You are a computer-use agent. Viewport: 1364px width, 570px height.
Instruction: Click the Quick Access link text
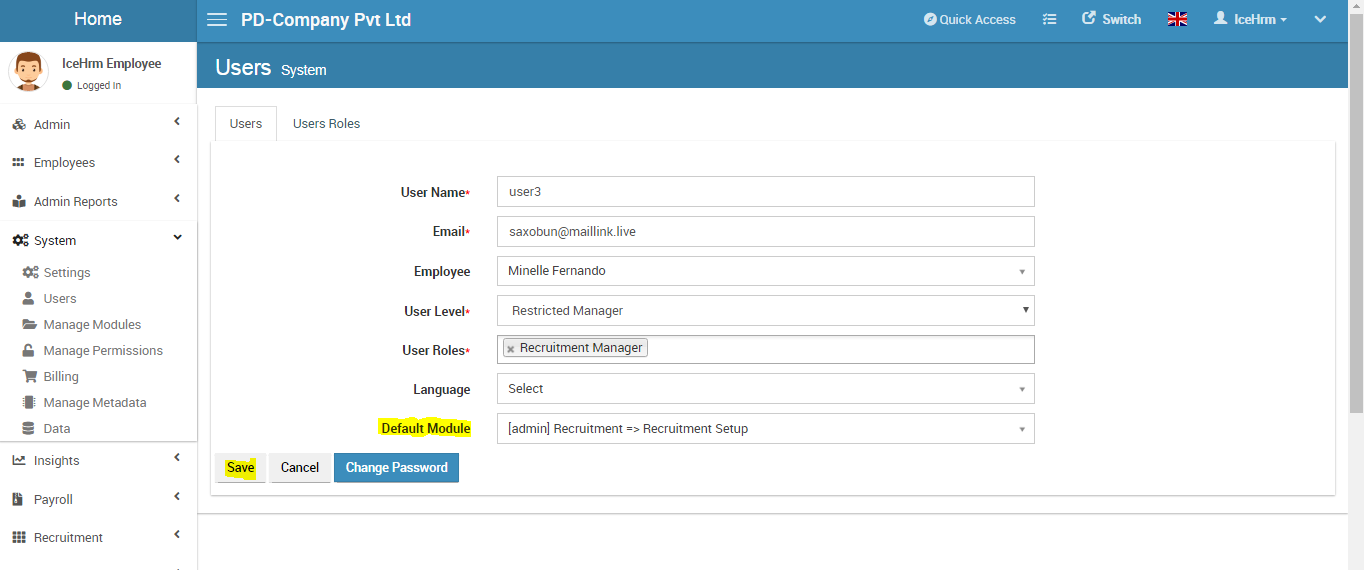click(977, 19)
